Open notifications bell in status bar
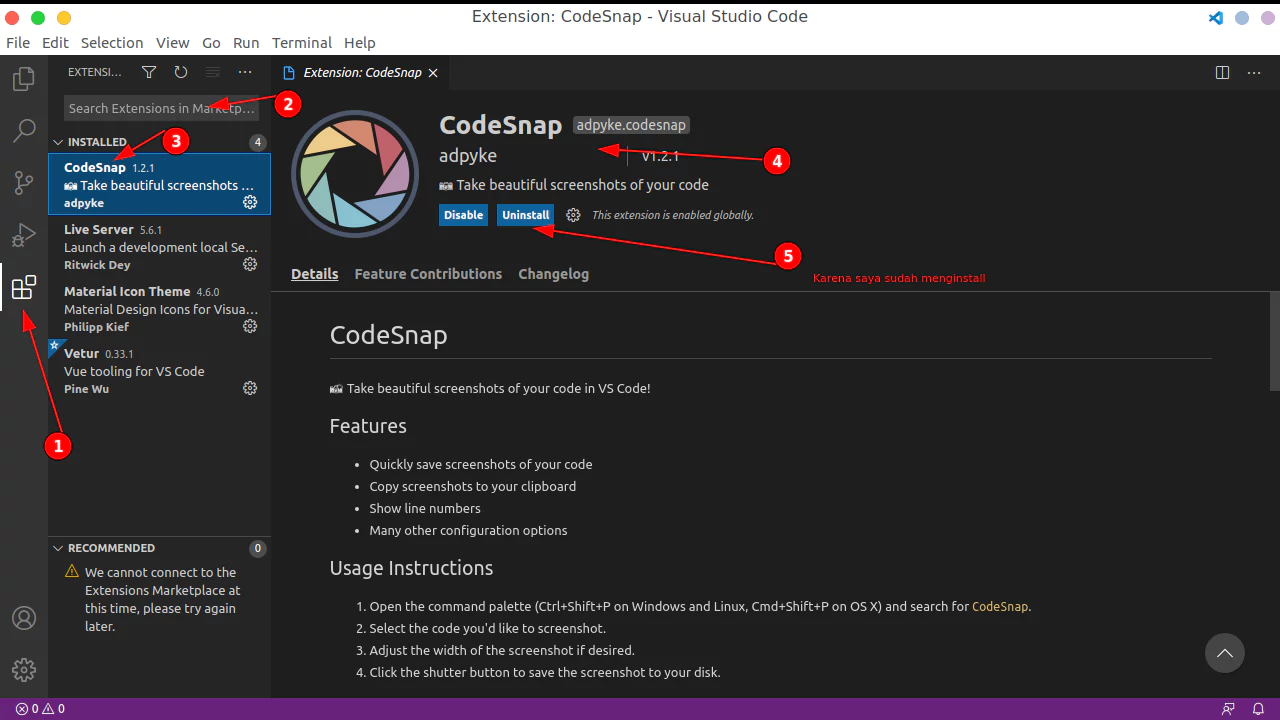 [x=1259, y=709]
